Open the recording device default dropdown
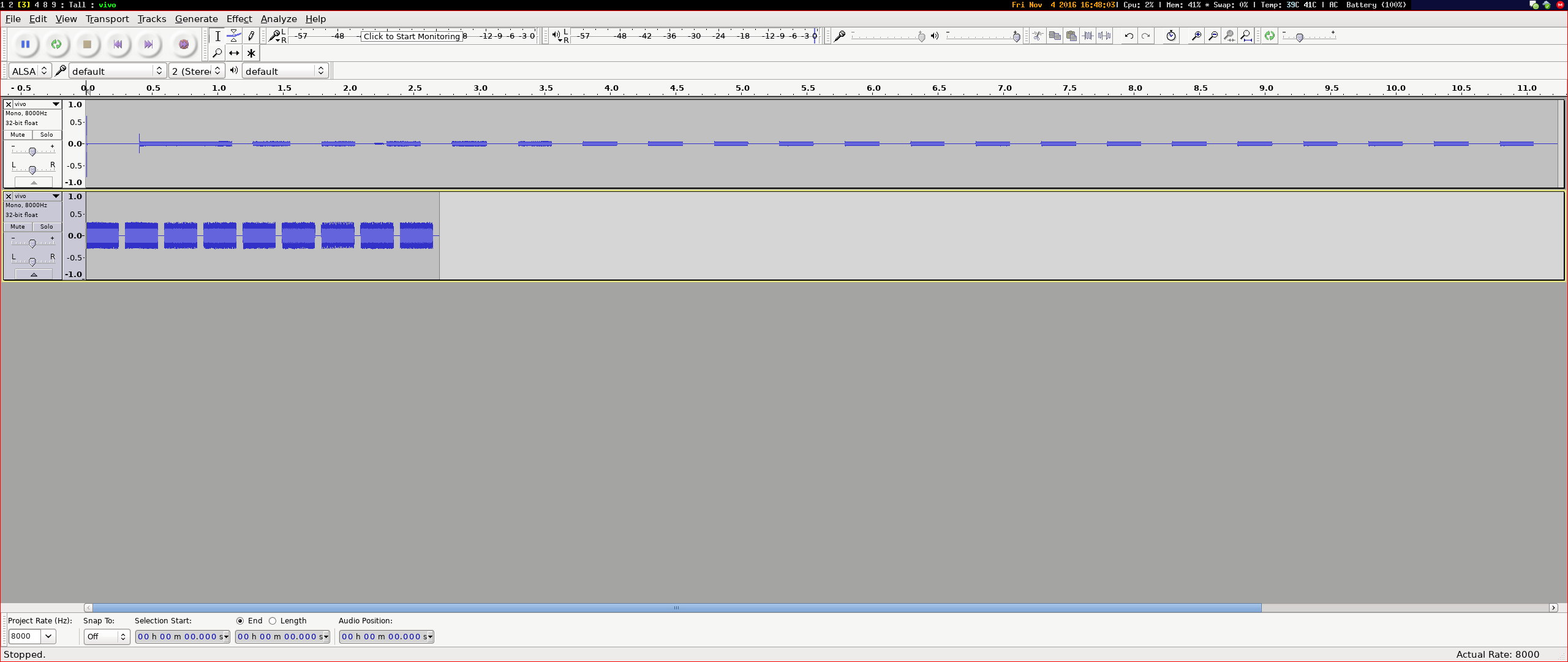This screenshot has width=1568, height=662. coord(117,71)
